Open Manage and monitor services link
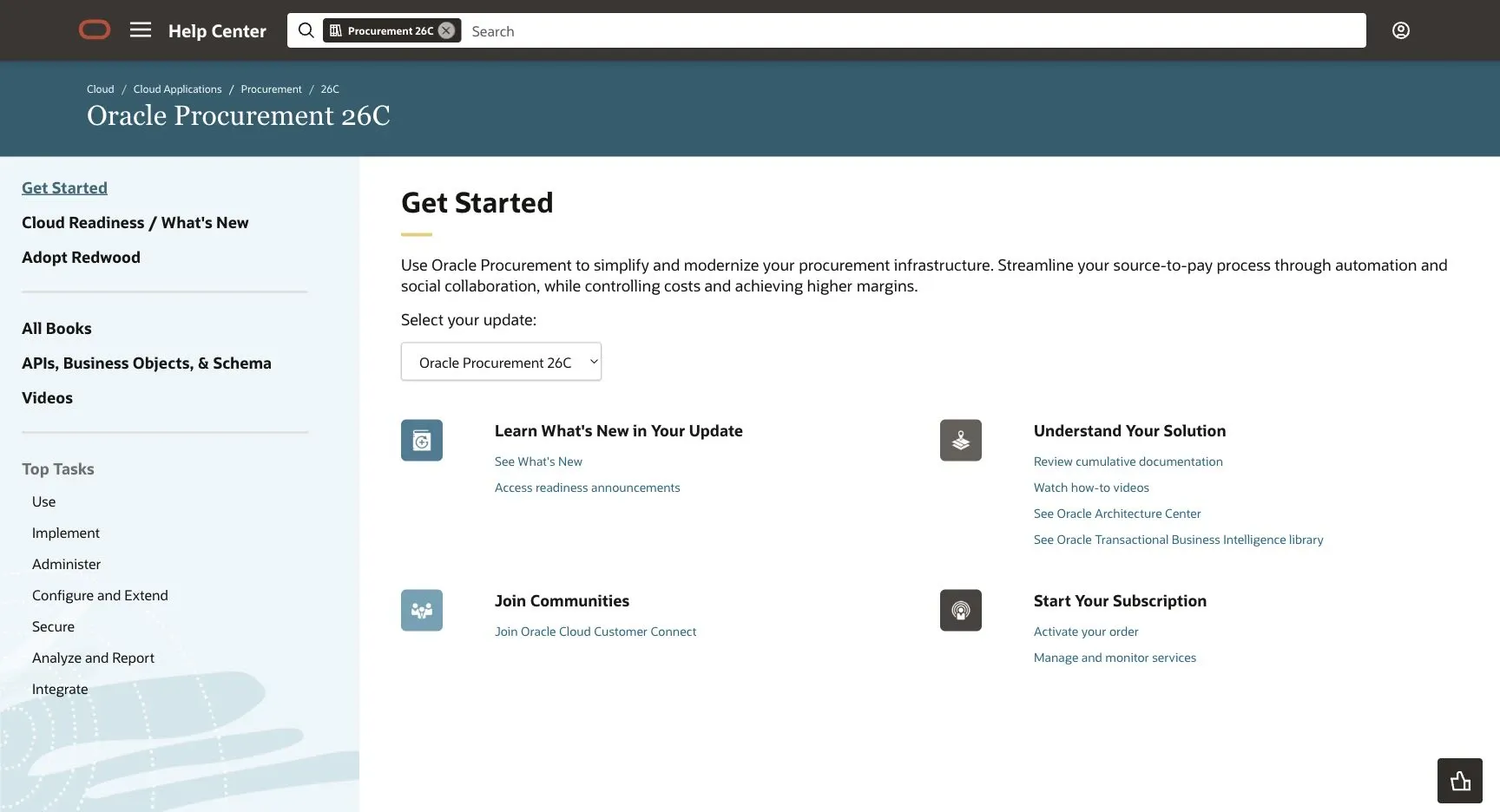This screenshot has height=812, width=1500. click(1115, 658)
